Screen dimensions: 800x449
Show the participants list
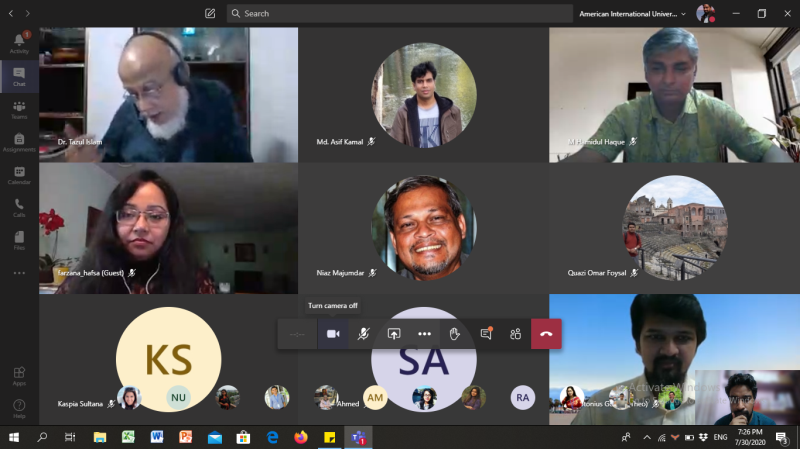[515, 334]
